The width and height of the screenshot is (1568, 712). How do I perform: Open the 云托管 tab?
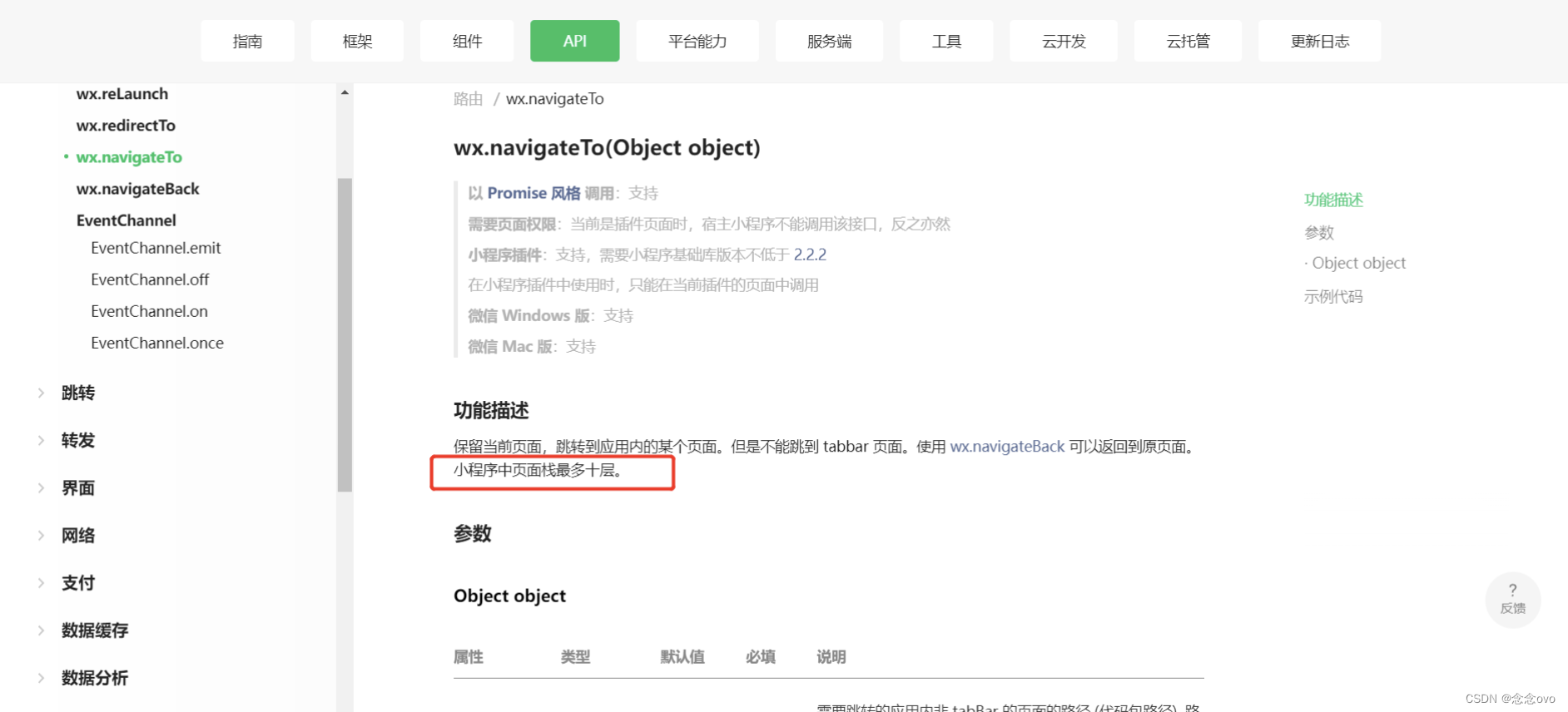pyautogui.click(x=1188, y=41)
